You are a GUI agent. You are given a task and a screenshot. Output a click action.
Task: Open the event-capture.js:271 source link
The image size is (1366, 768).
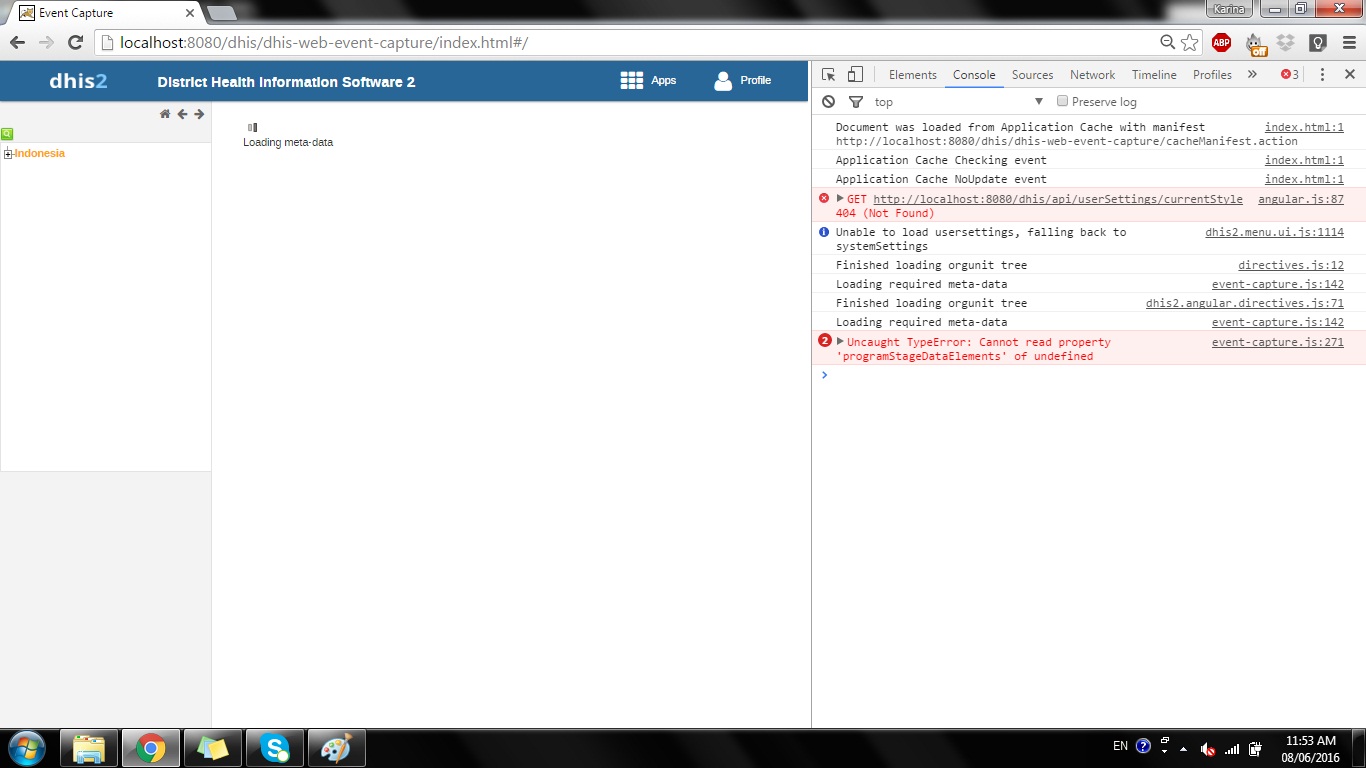coord(1277,342)
